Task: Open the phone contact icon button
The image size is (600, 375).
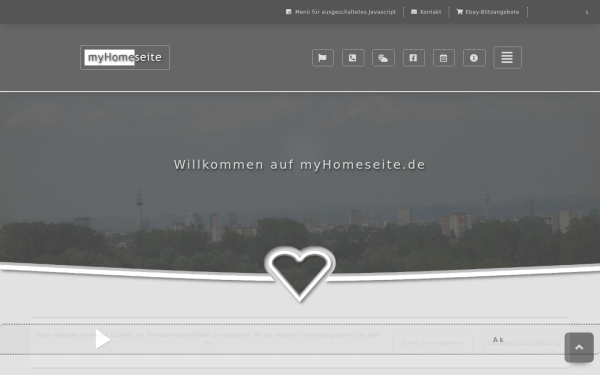Action: [x=353, y=58]
